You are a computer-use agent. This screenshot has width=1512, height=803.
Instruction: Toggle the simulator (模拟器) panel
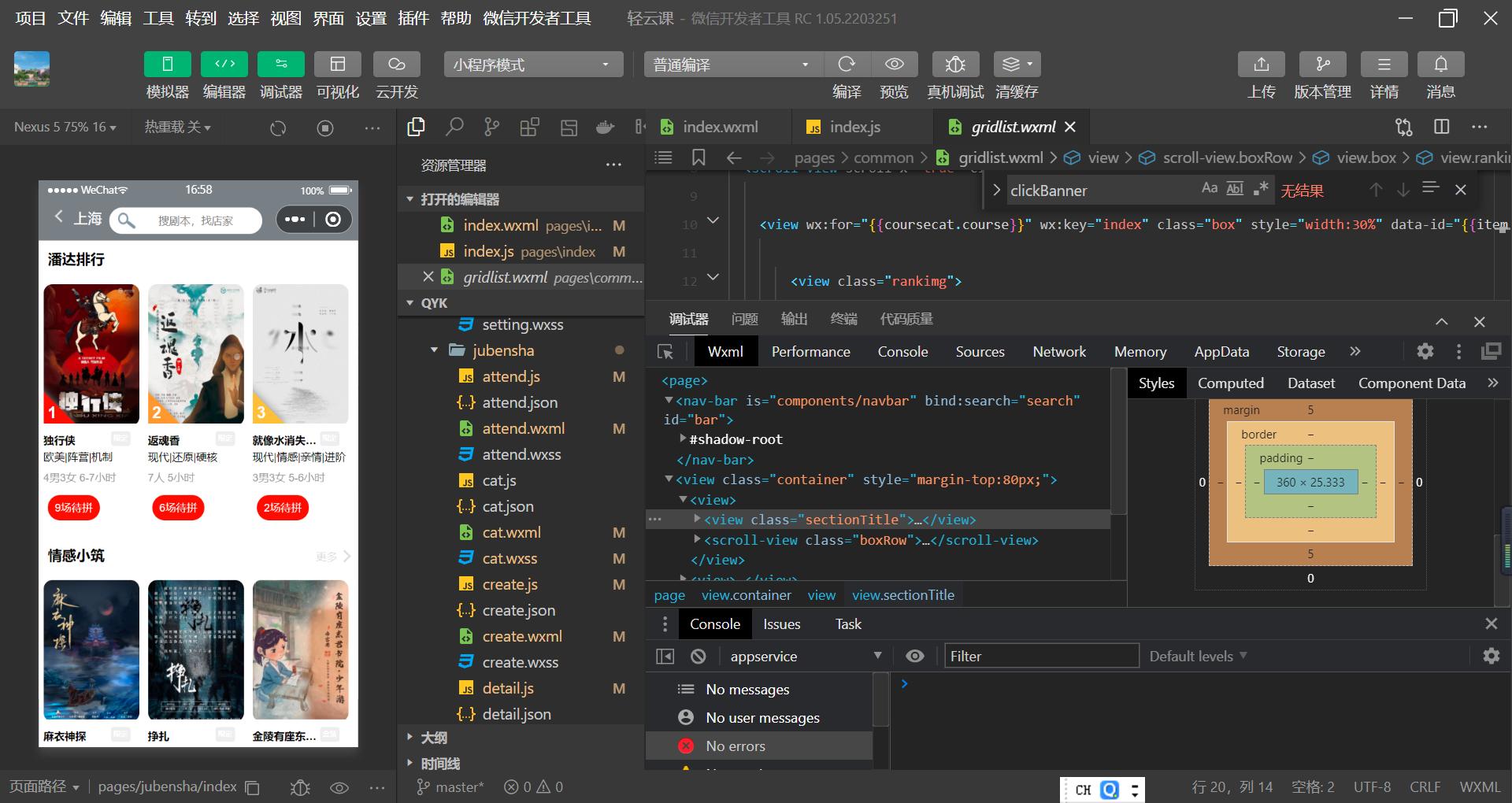coord(167,65)
